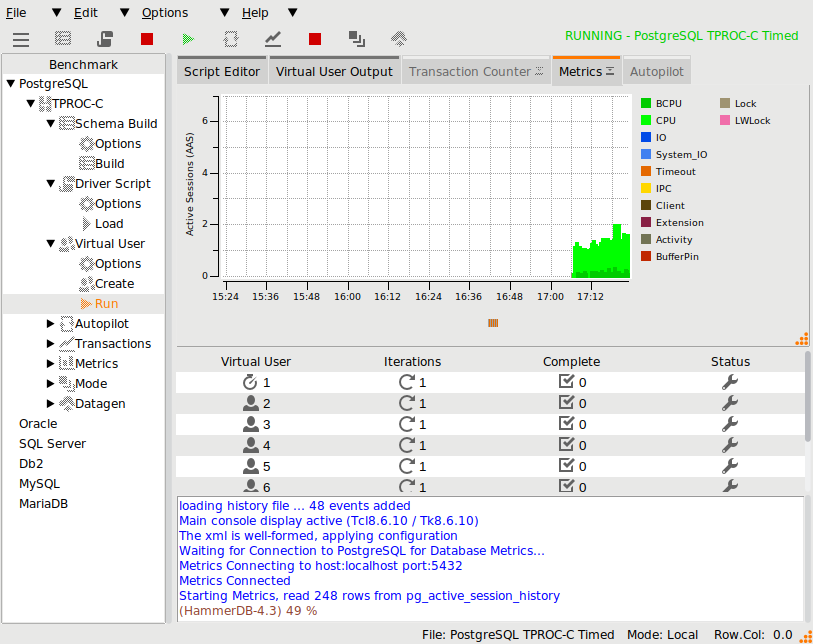Click the complete checkbox for user 4
The width and height of the screenshot is (813, 644).
click(566, 444)
